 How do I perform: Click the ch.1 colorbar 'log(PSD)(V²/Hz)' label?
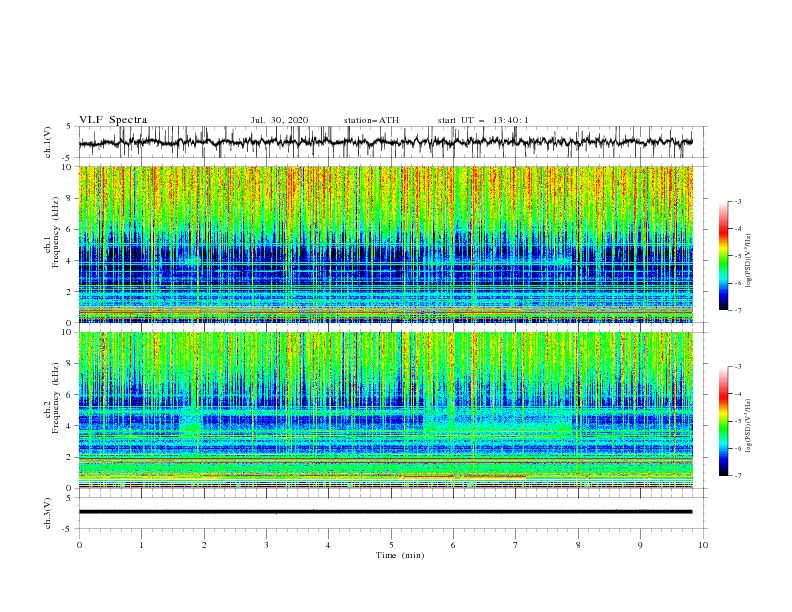coord(749,261)
